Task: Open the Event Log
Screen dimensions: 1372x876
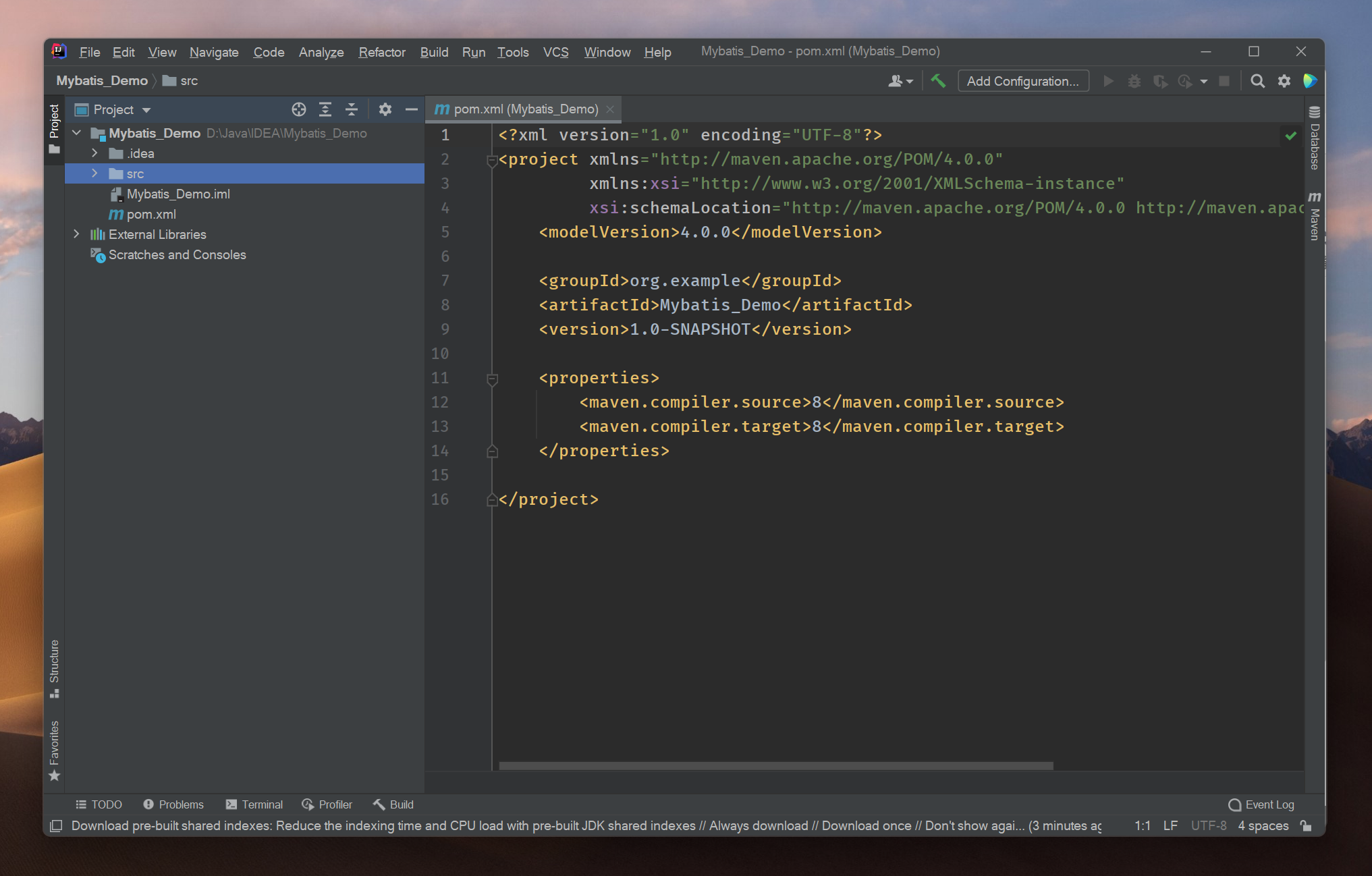Action: click(x=1261, y=804)
